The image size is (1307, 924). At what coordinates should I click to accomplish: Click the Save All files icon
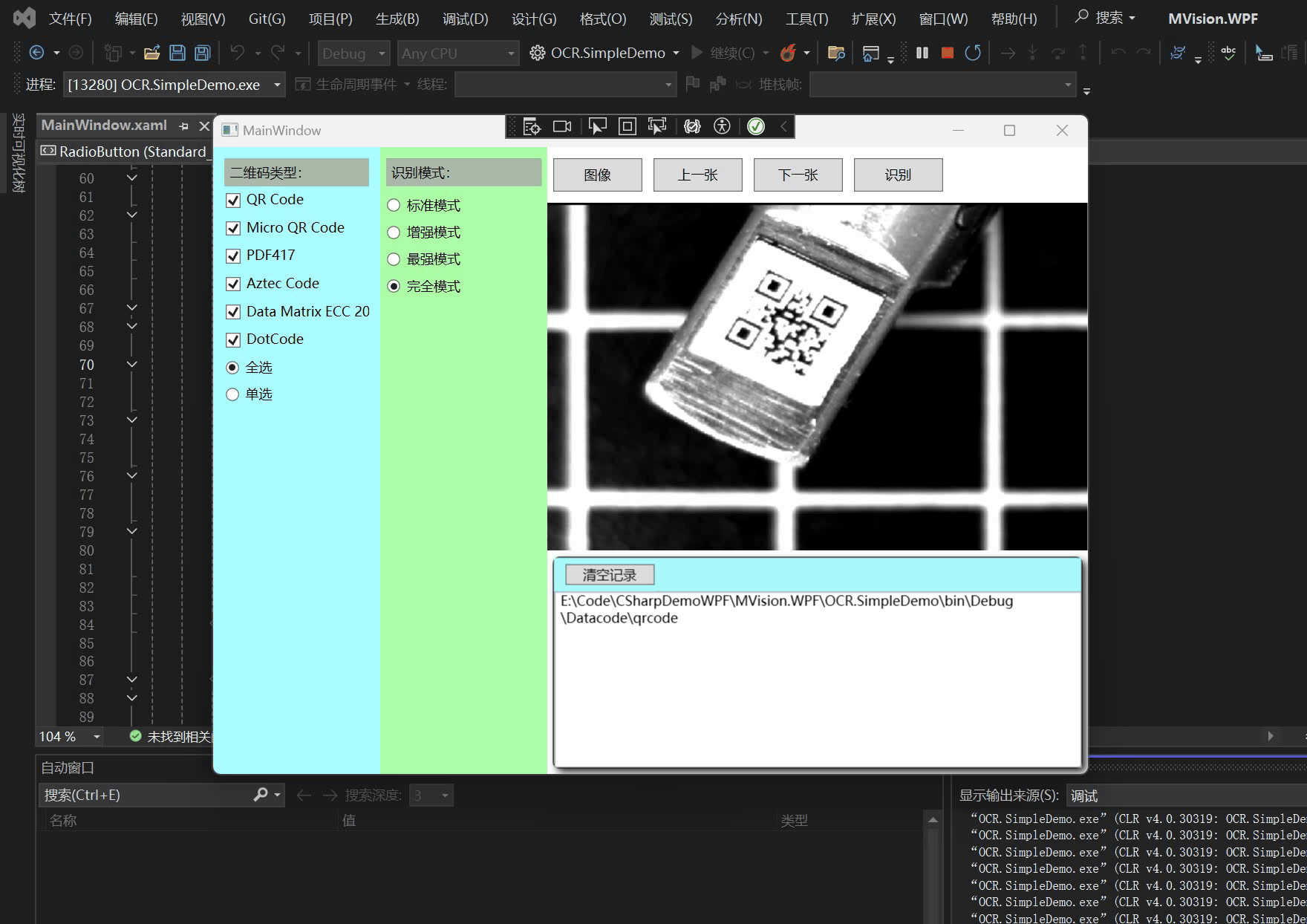point(201,53)
